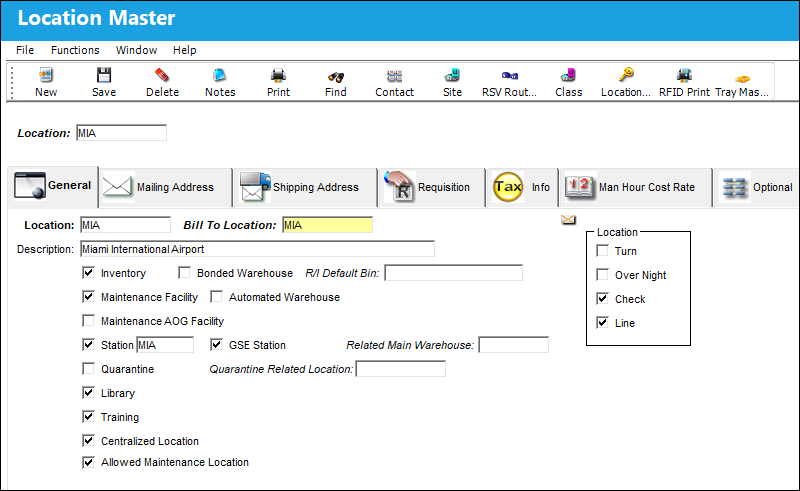Click the RFID Print toolbar icon

684,76
